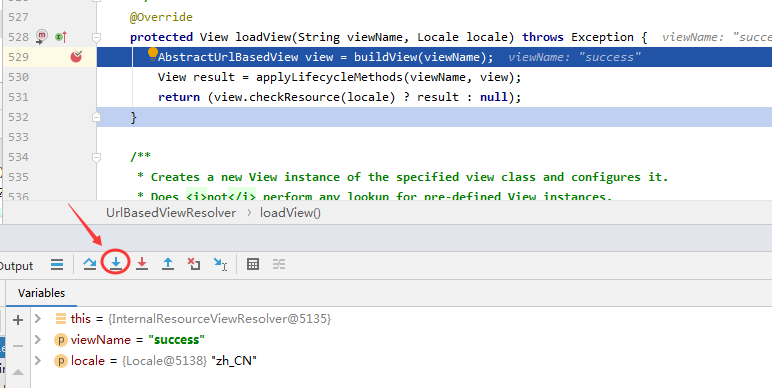
Task: Click the Drop Frame icon
Action: point(193,264)
